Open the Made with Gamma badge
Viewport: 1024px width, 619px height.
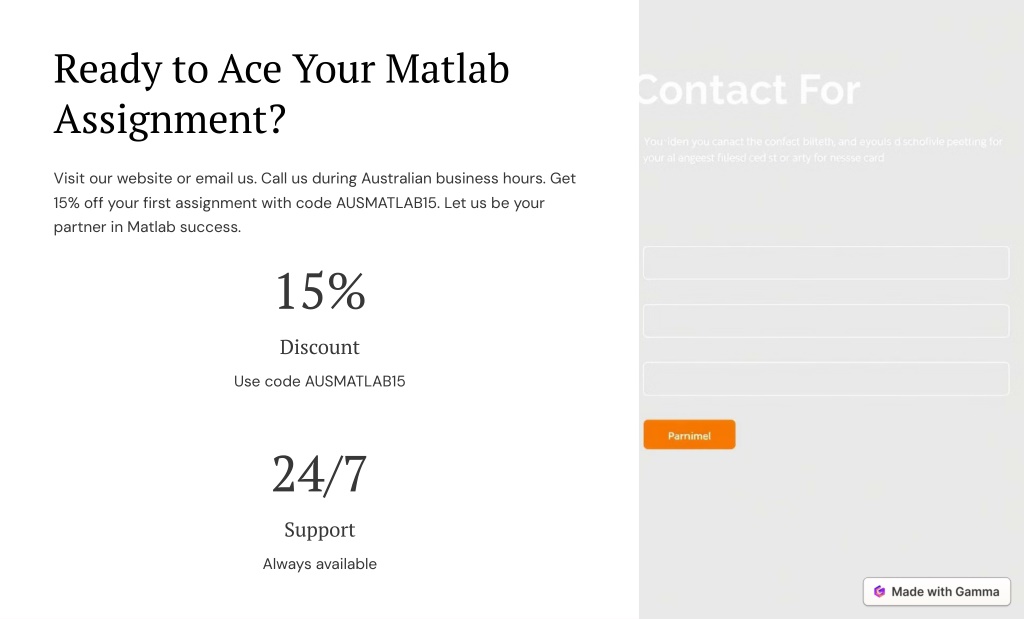tap(936, 592)
